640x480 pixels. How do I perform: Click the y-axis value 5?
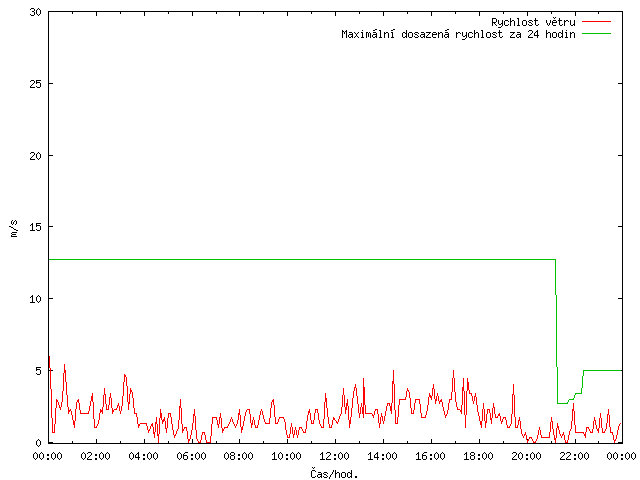[x=39, y=371]
